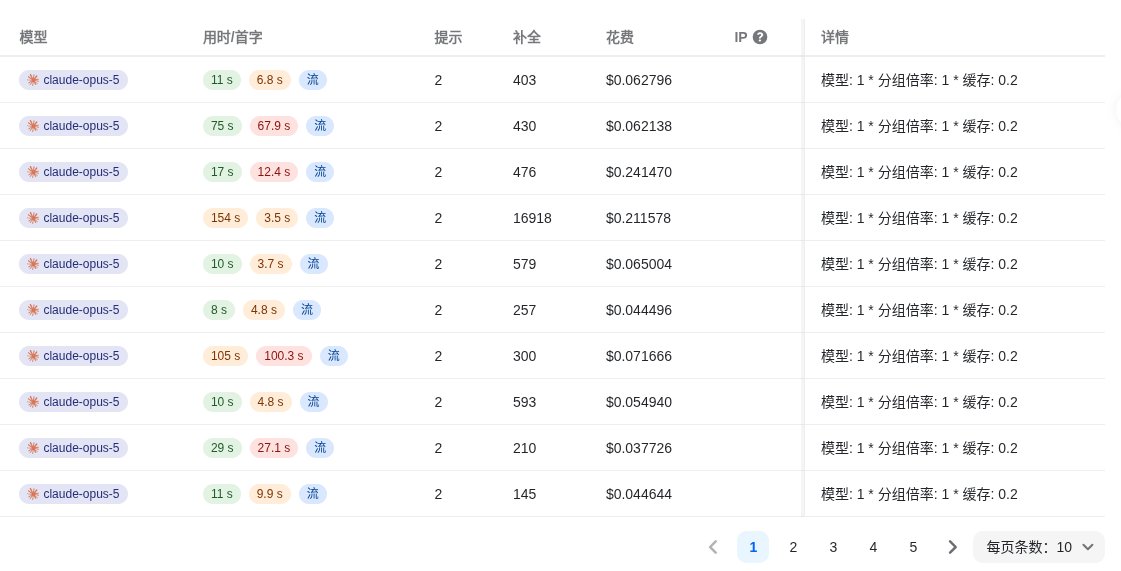
Task: Click the IP help question mark icon
Action: pos(760,37)
